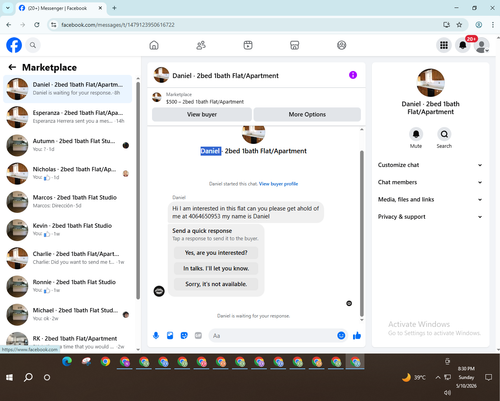Expand the Chat members section

coord(430,182)
